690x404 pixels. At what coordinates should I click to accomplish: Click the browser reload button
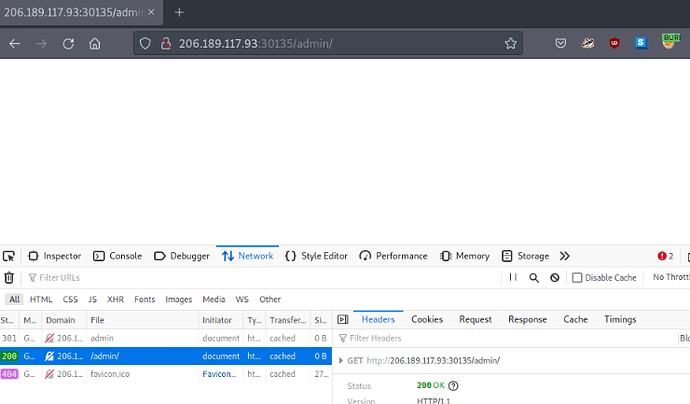point(68,44)
